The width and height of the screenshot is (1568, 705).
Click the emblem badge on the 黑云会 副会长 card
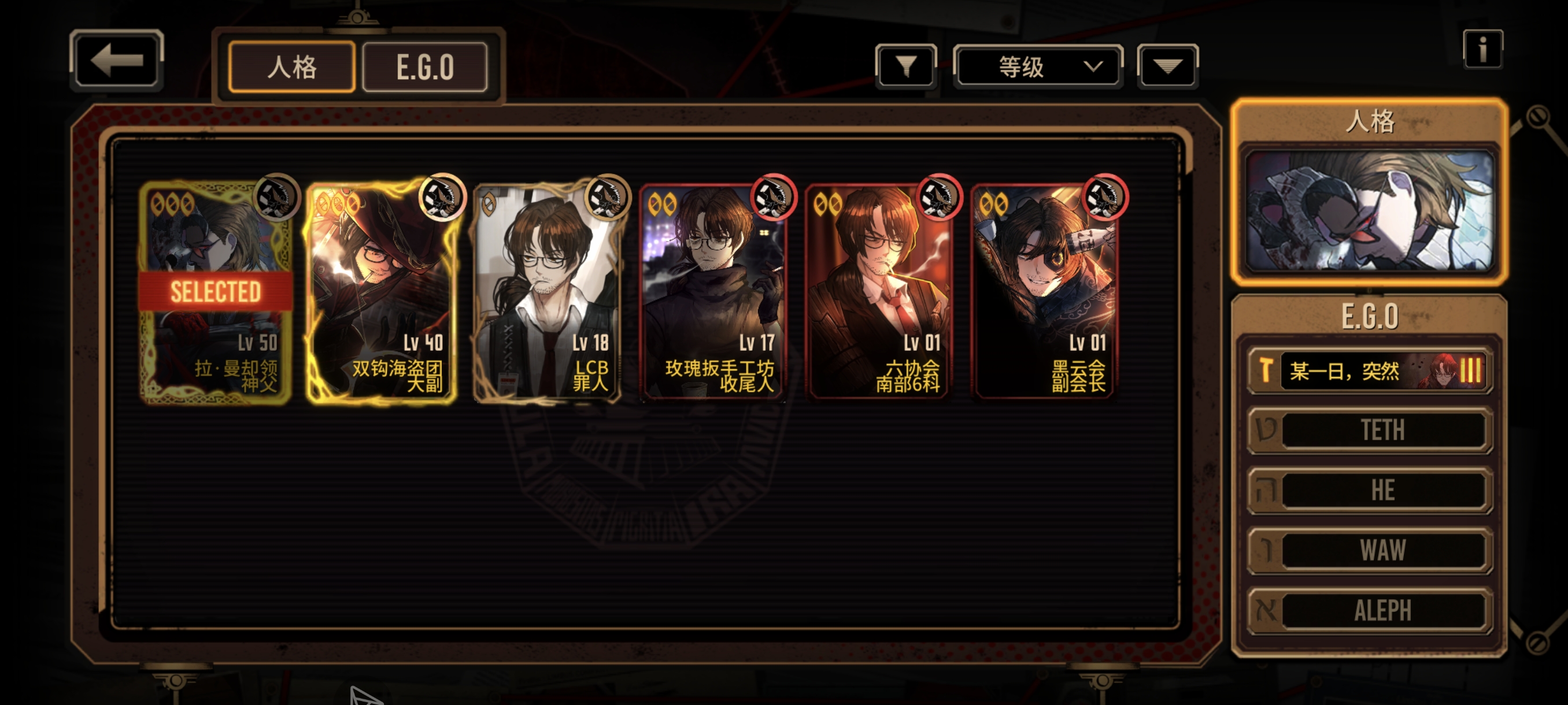click(1105, 197)
